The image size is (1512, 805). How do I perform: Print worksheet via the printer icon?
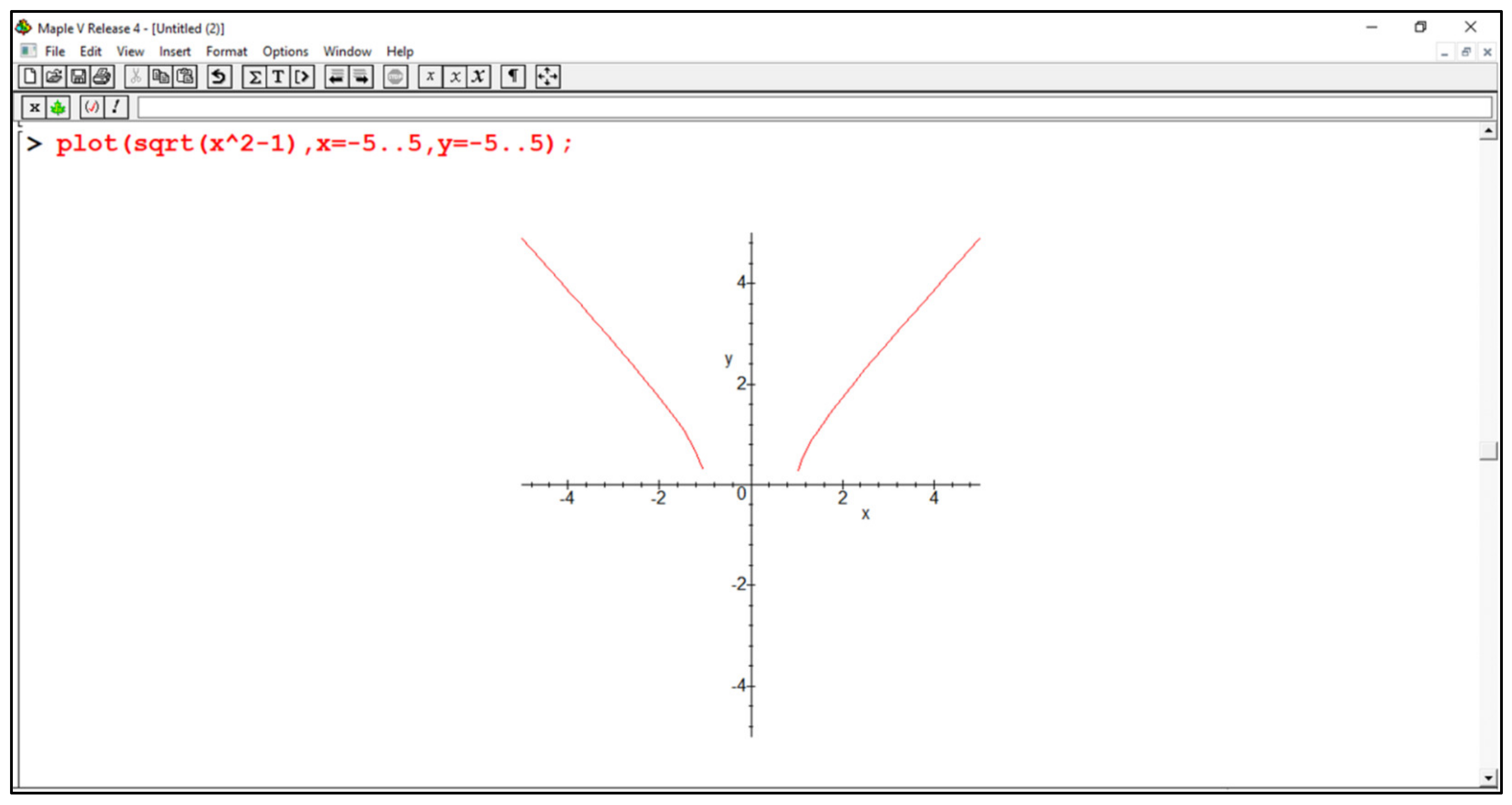click(102, 77)
